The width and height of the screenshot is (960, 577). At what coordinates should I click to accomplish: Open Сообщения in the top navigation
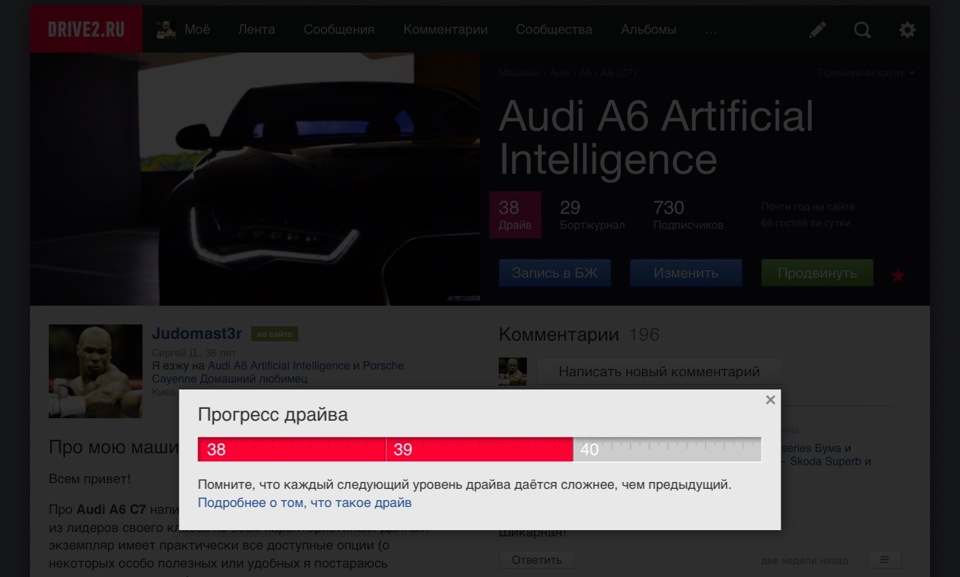[339, 29]
